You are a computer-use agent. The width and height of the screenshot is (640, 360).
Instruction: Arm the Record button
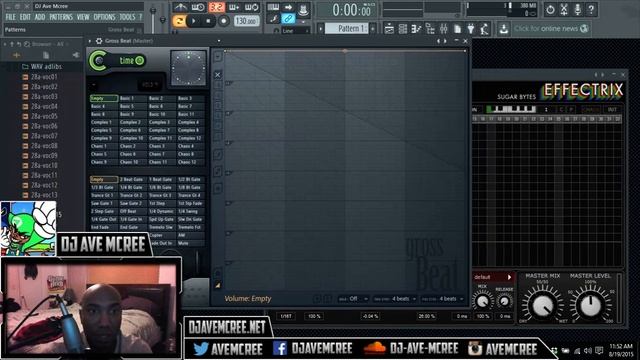(223, 21)
